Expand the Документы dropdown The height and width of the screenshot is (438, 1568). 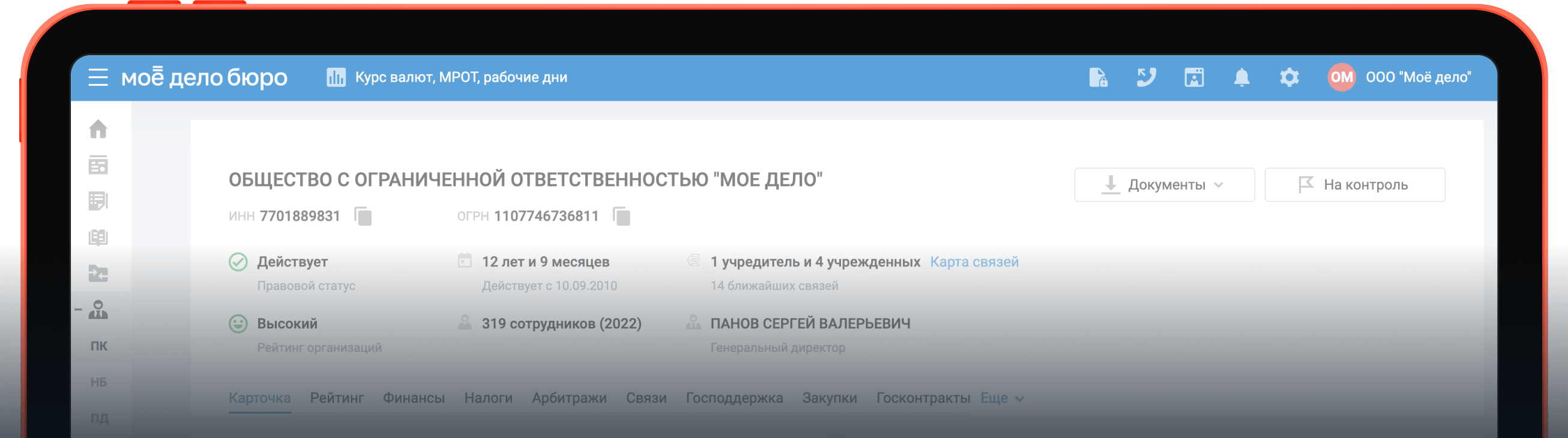point(1164,185)
